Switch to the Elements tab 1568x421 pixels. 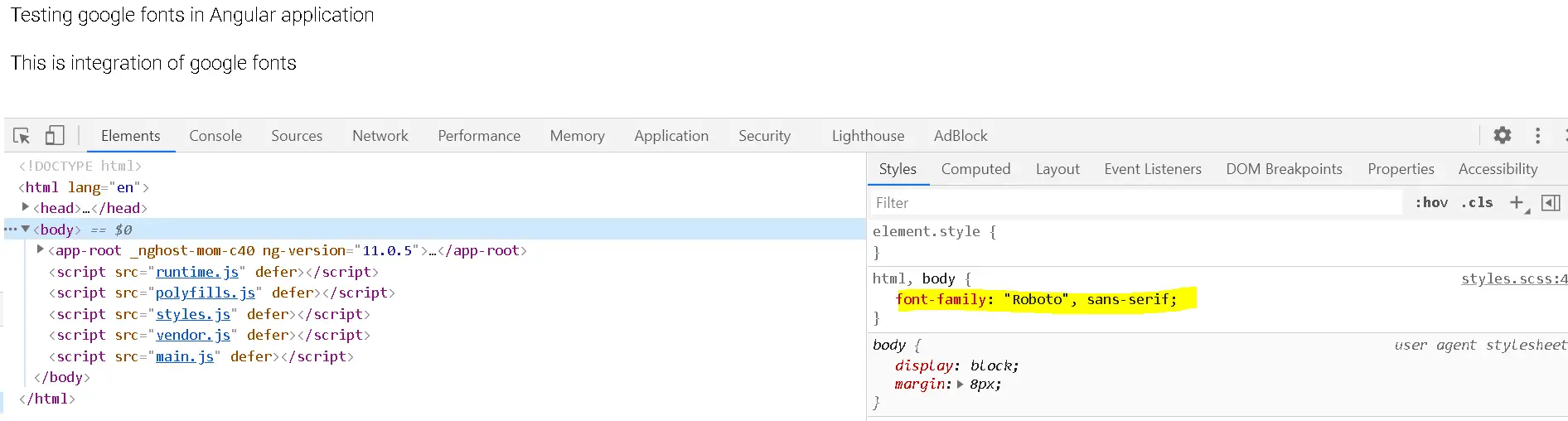click(x=131, y=136)
